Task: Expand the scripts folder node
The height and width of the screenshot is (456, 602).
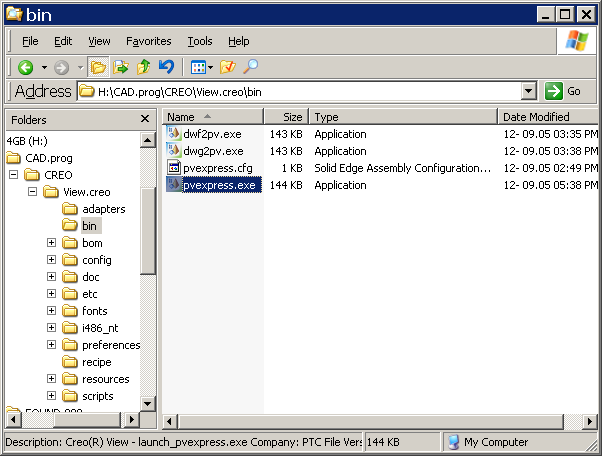Action: tap(51, 395)
